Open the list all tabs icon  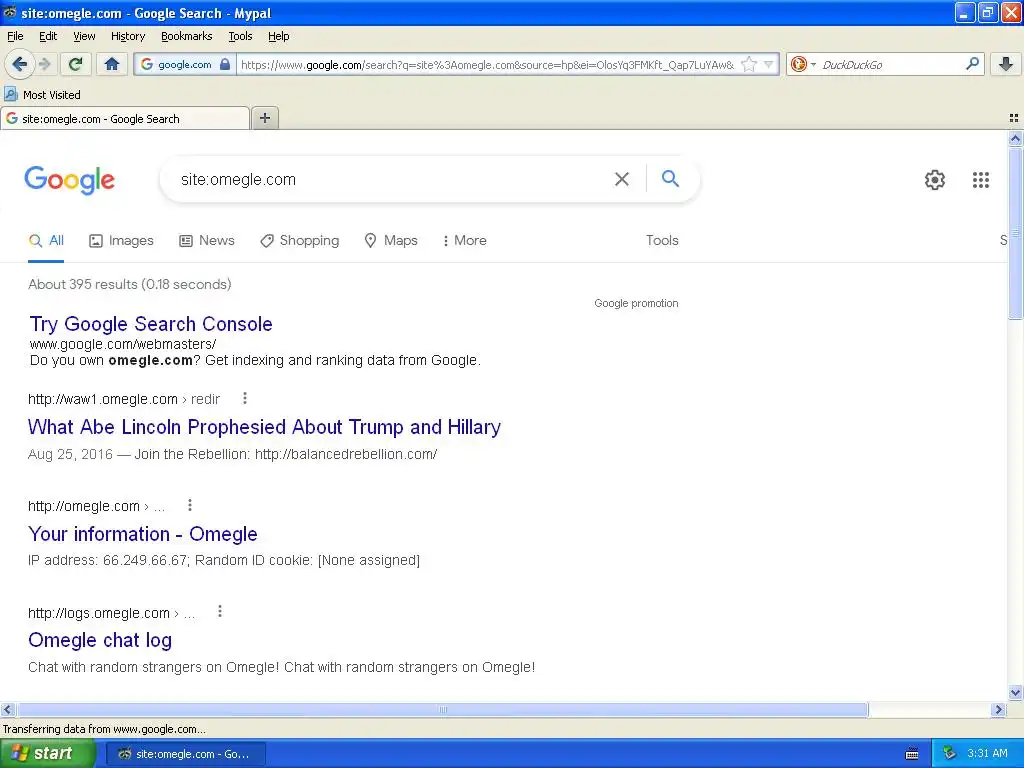pos(1014,118)
